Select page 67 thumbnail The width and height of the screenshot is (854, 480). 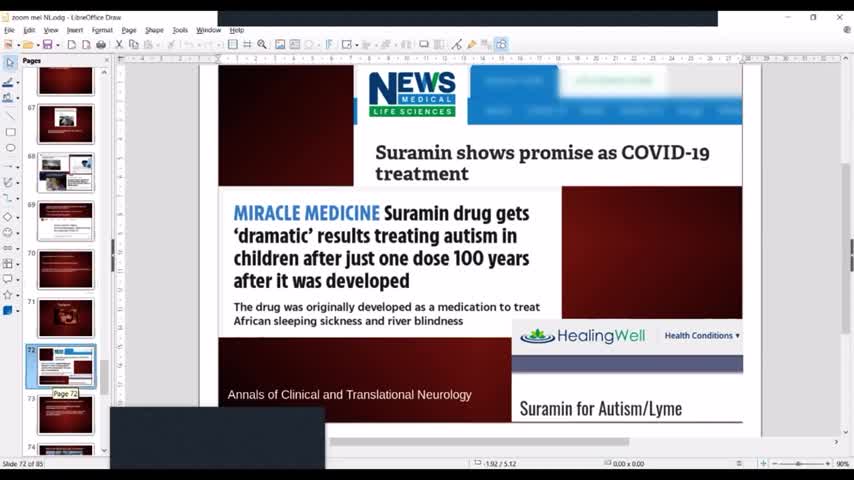[65, 124]
